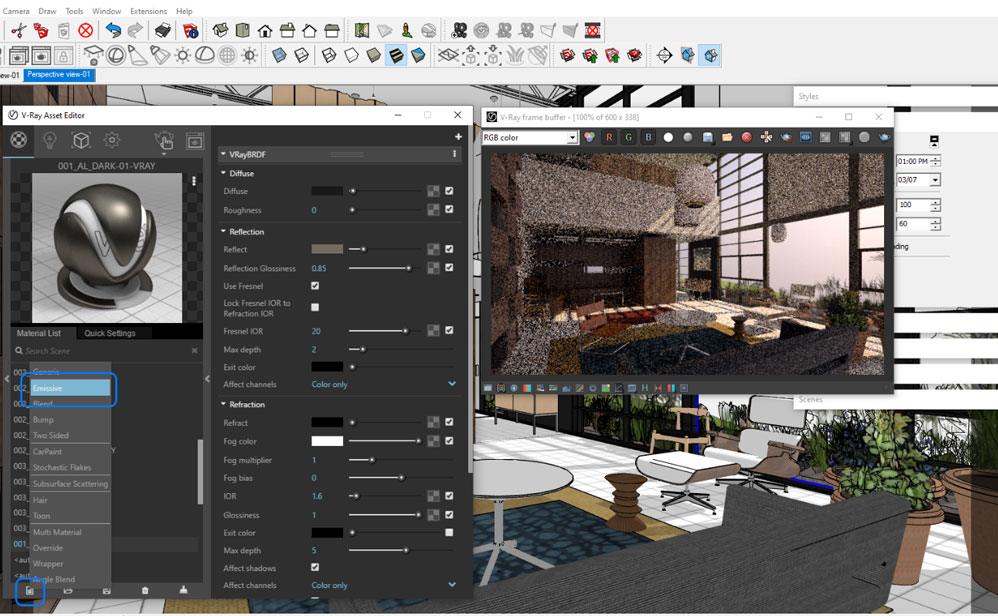Switch to the Quick Settings tab

(x=110, y=333)
